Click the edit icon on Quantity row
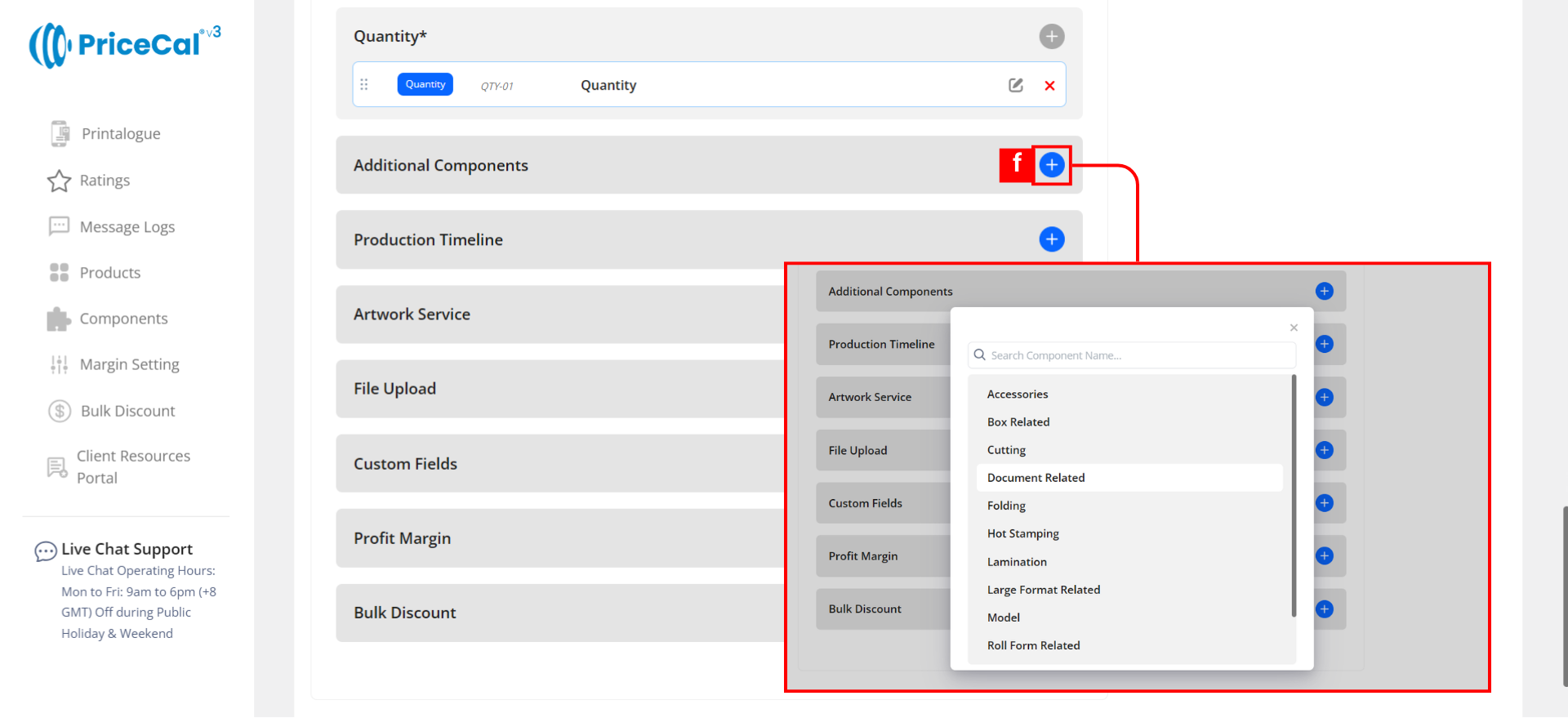The height and width of the screenshot is (718, 1568). (1015, 85)
